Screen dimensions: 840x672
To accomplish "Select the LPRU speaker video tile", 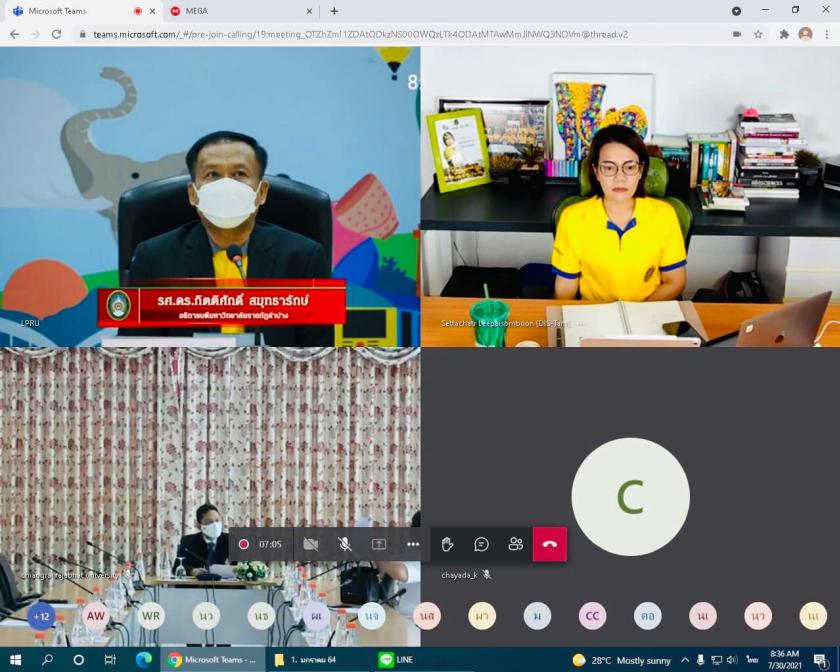I will tap(210, 197).
